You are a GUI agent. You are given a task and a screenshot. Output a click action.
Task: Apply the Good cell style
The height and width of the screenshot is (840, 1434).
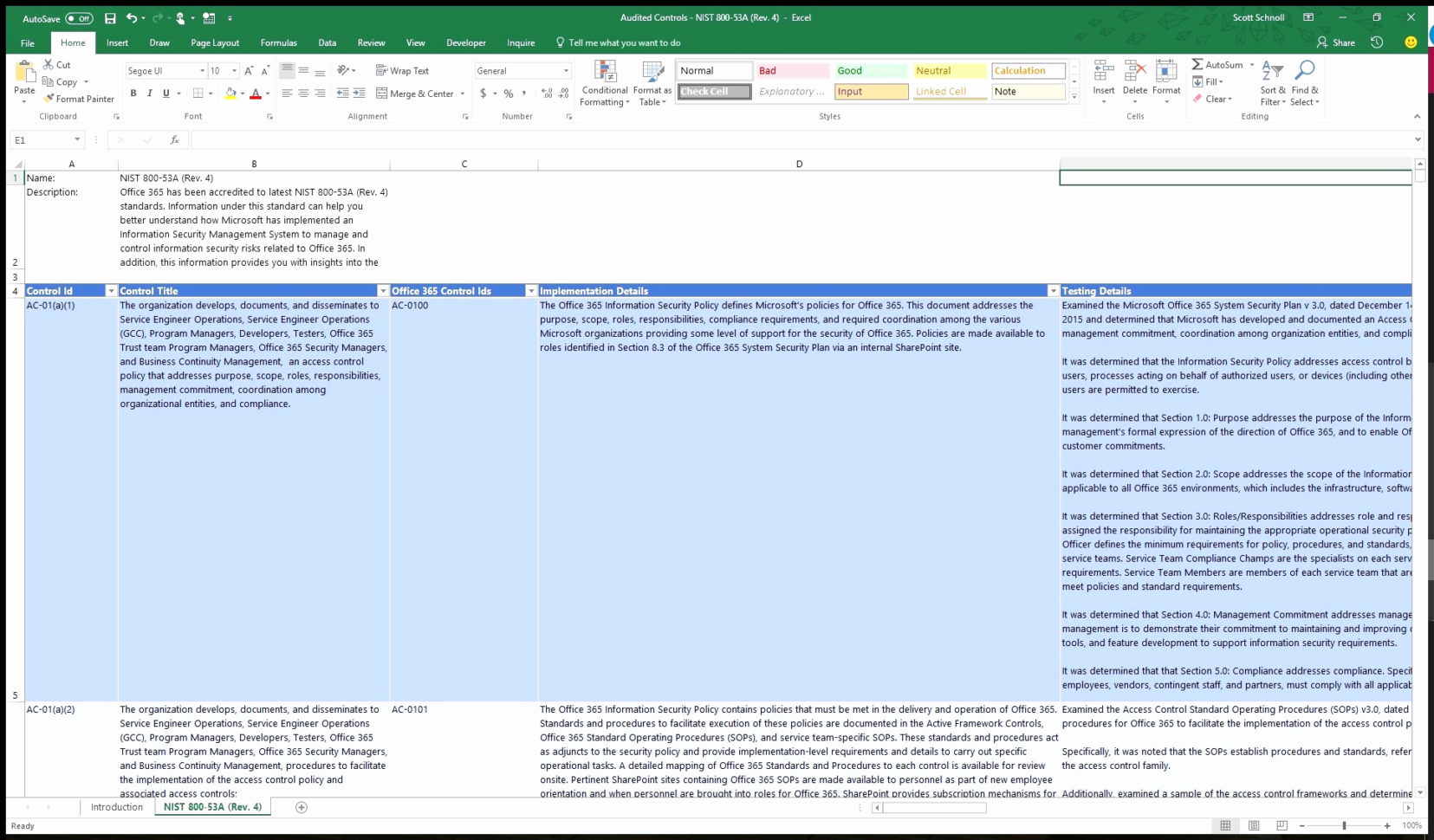pyautogui.click(x=869, y=70)
